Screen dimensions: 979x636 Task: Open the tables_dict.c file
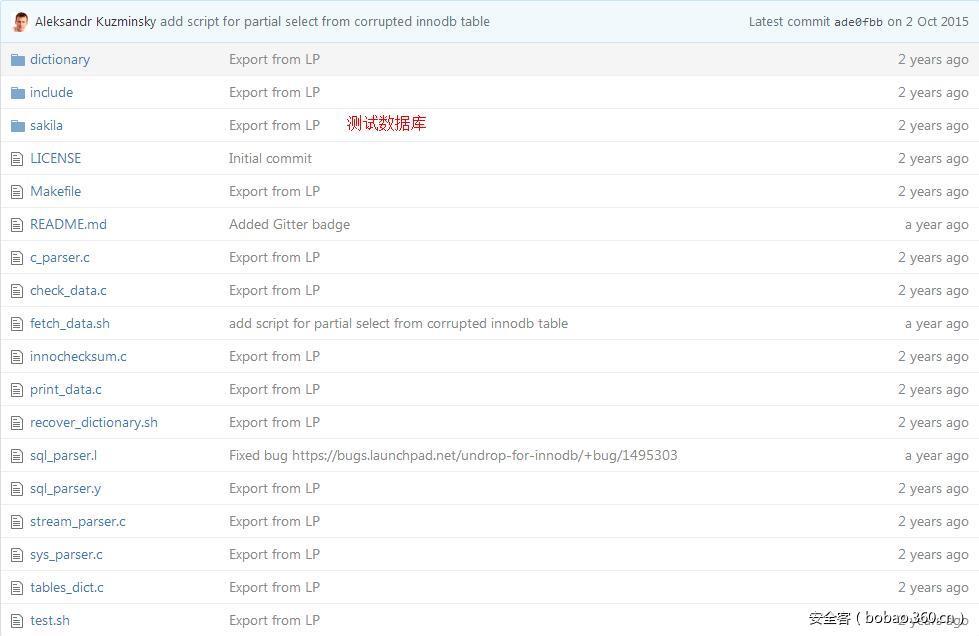click(x=67, y=588)
